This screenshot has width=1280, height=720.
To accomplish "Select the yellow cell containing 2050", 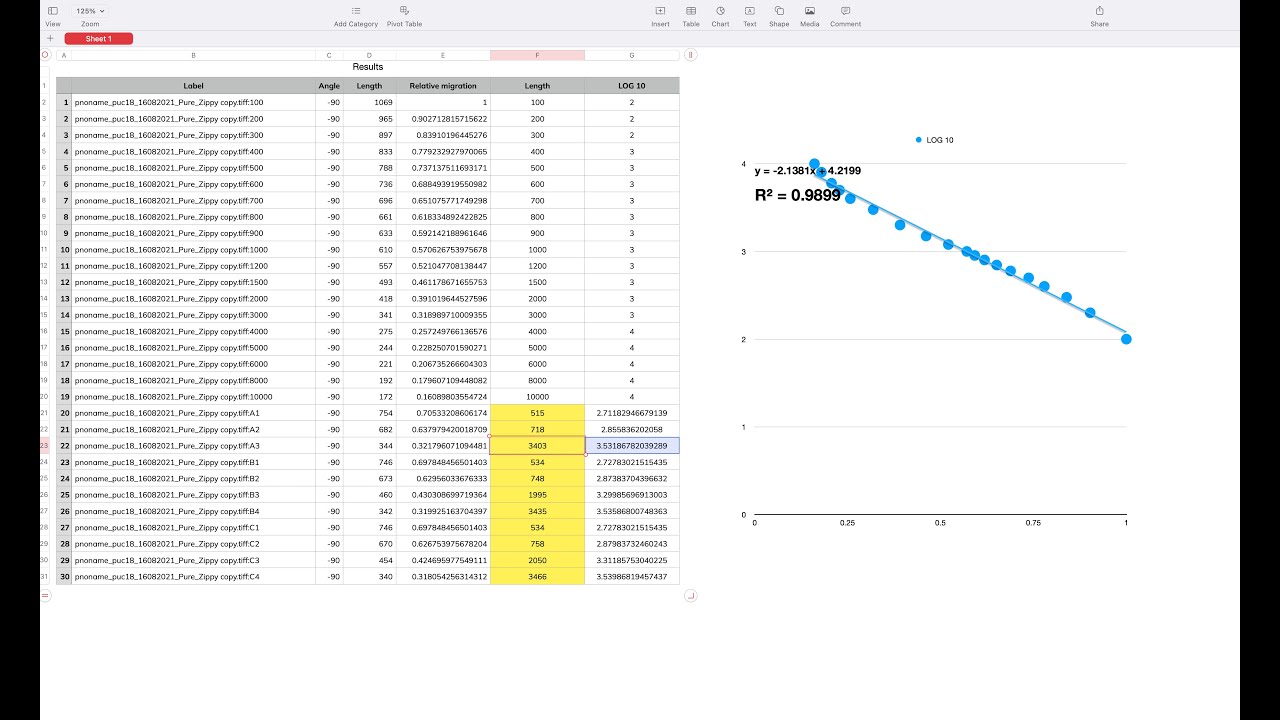I will click(537, 560).
